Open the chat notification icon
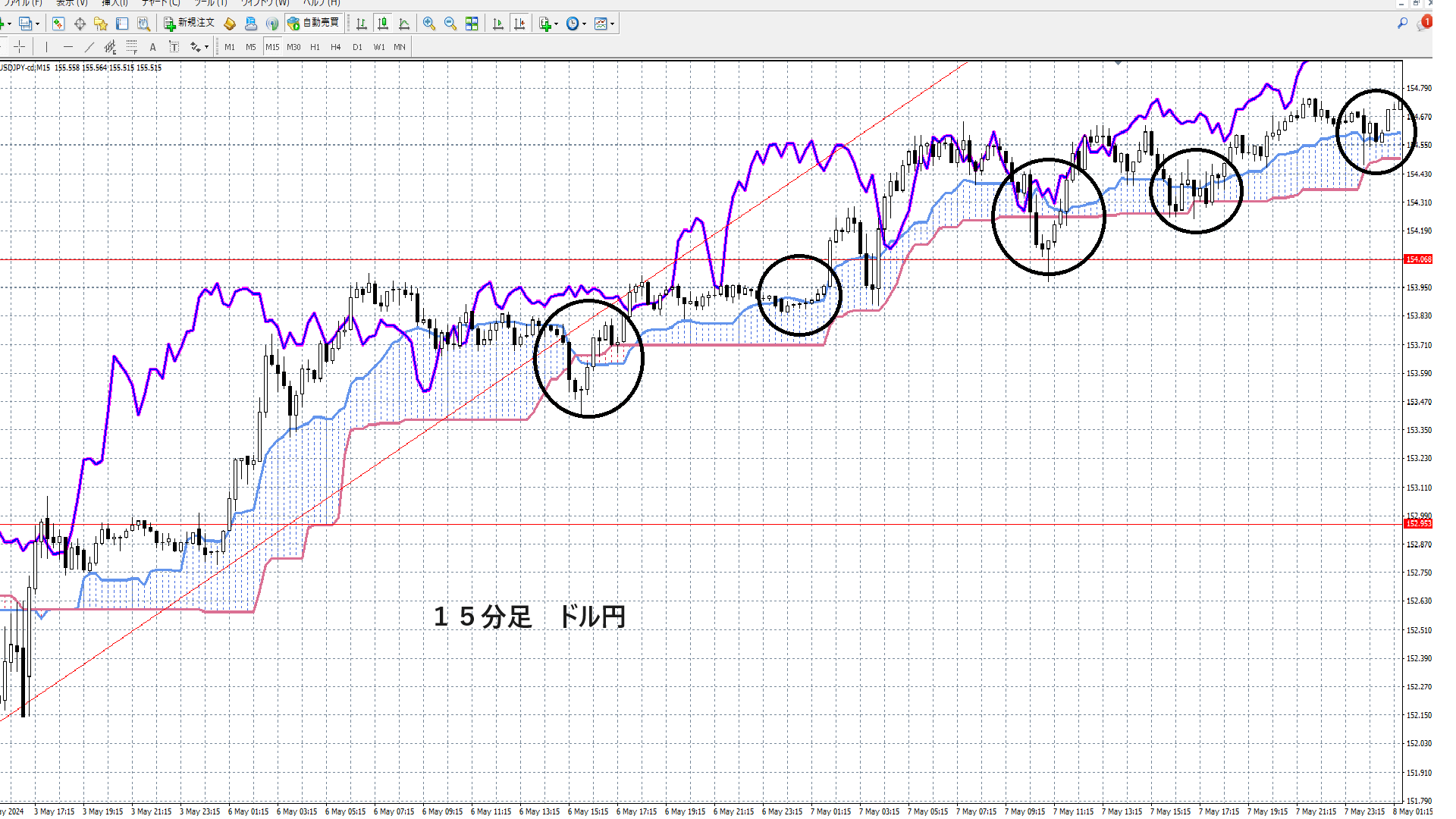1456x819 pixels. click(1423, 23)
